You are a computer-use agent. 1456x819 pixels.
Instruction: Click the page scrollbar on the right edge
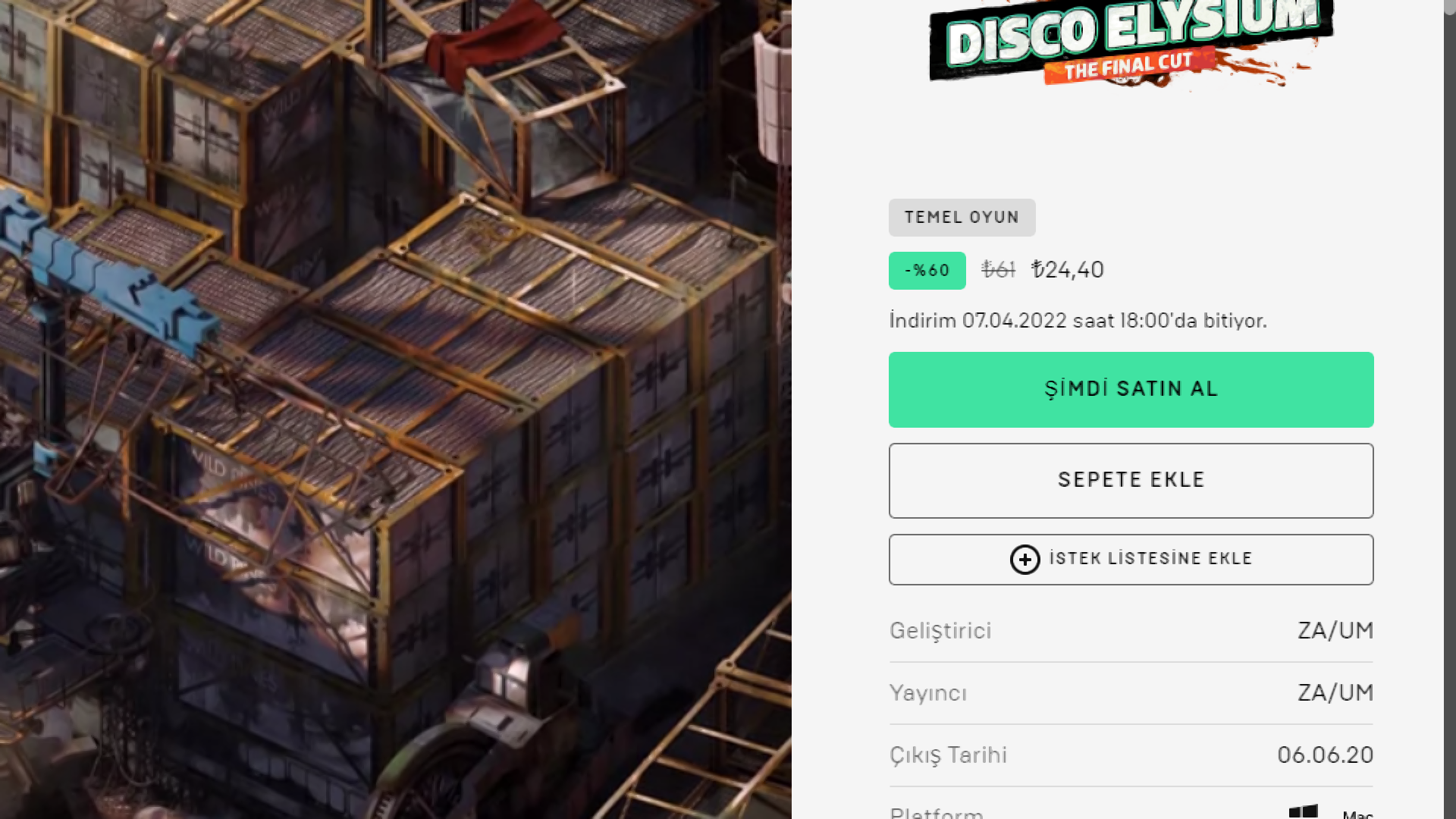[1450, 409]
